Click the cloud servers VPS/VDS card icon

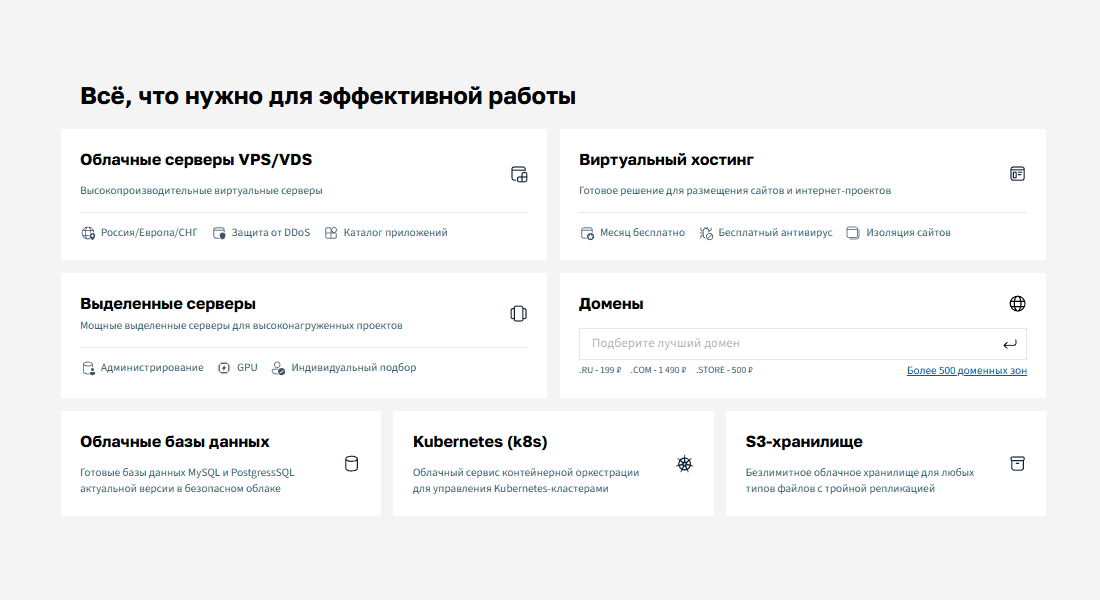[x=519, y=174]
